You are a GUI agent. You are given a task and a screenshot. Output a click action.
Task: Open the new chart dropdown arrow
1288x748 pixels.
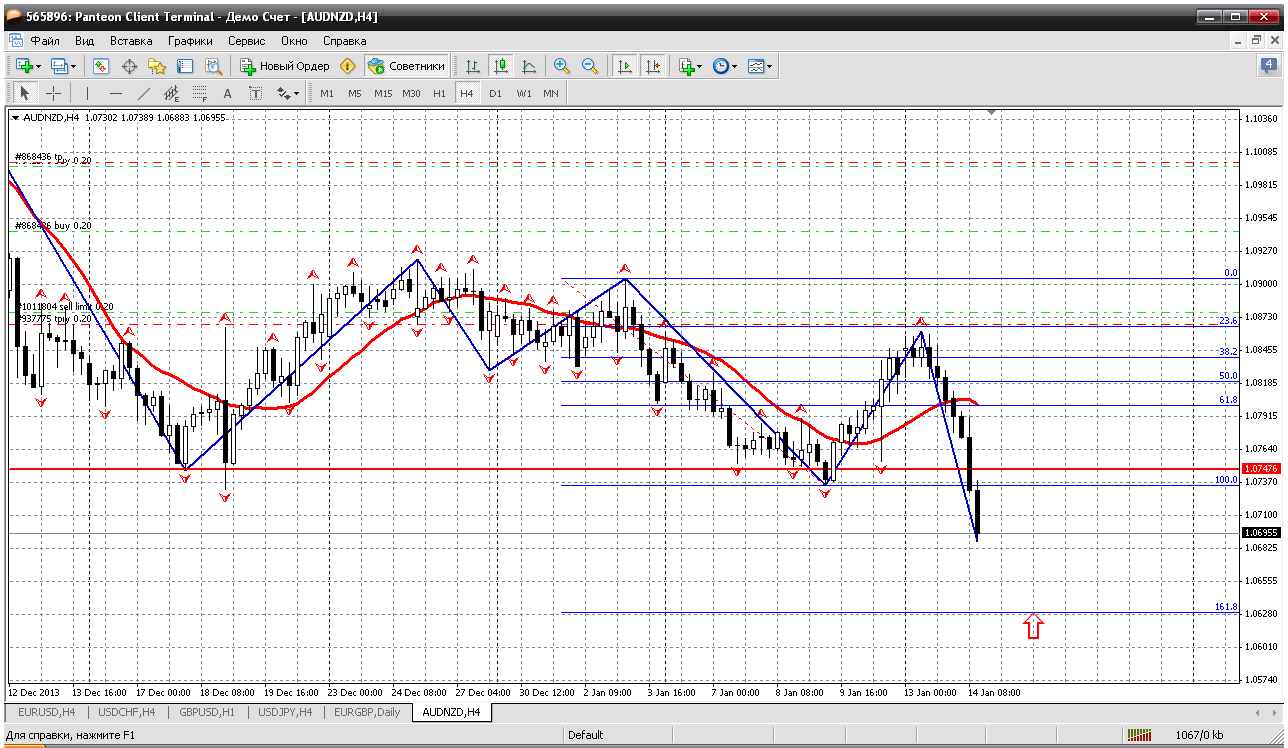(38, 66)
